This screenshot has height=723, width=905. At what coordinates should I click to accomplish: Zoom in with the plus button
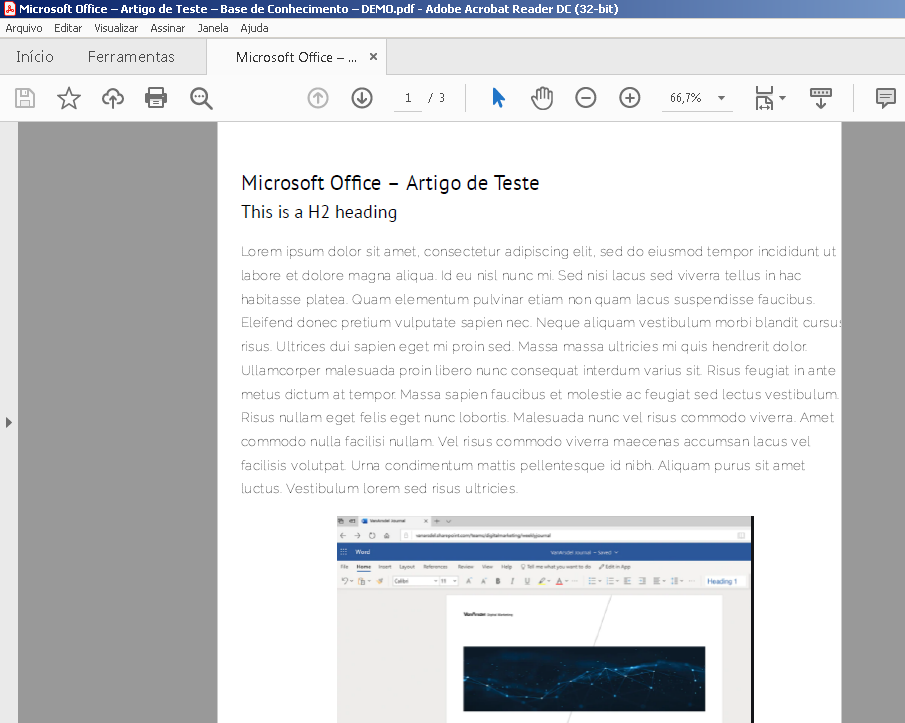pos(630,98)
